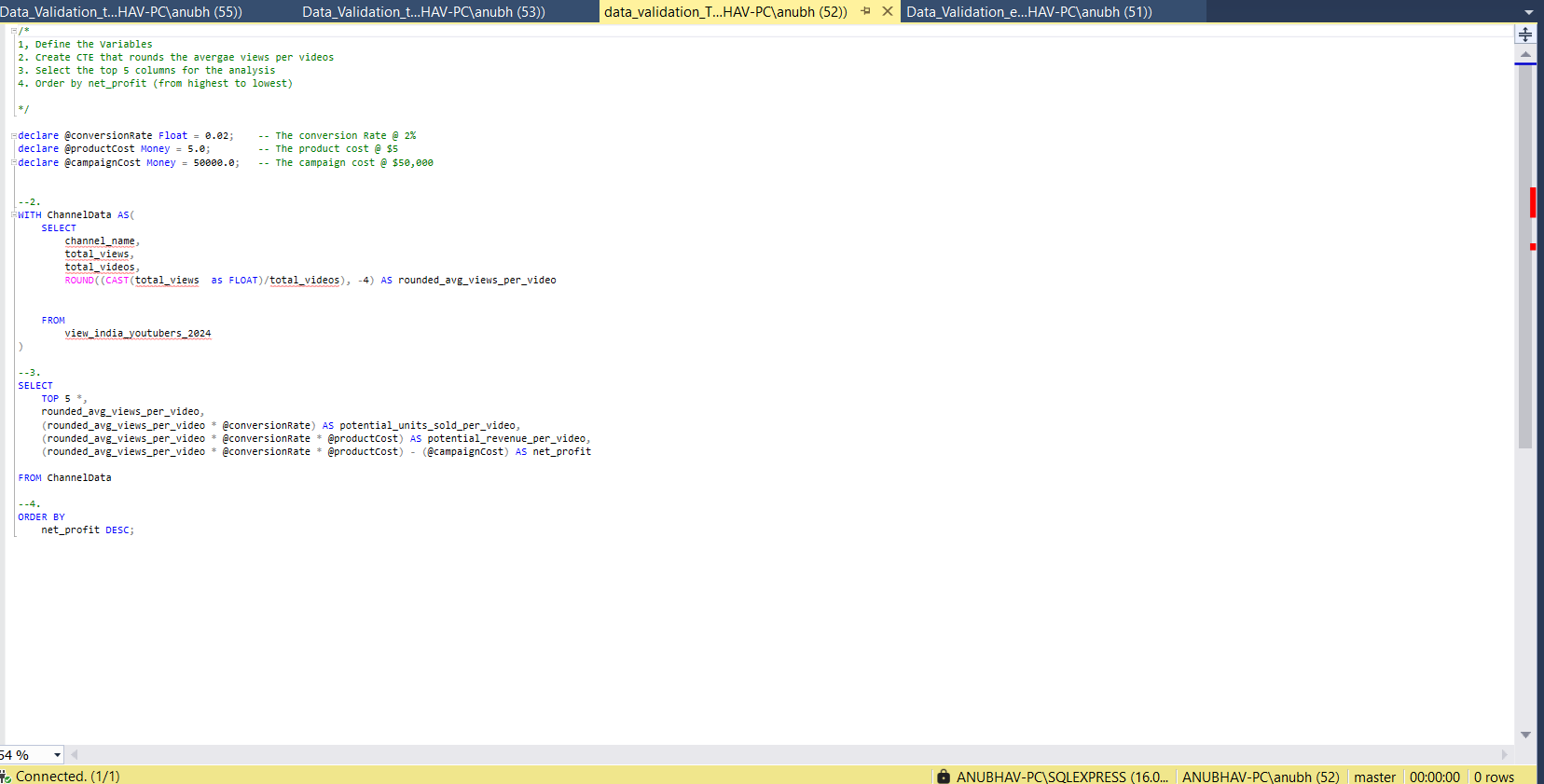This screenshot has height=784, width=1544.
Task: Click comment '-- The campaign cost @ $50,000'
Action: [346, 162]
